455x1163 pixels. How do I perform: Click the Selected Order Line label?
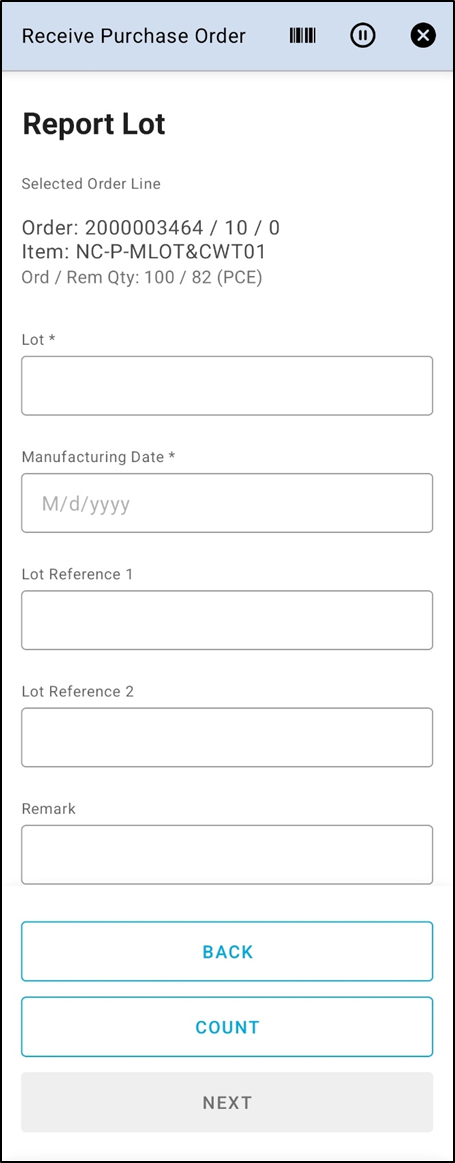[91, 183]
